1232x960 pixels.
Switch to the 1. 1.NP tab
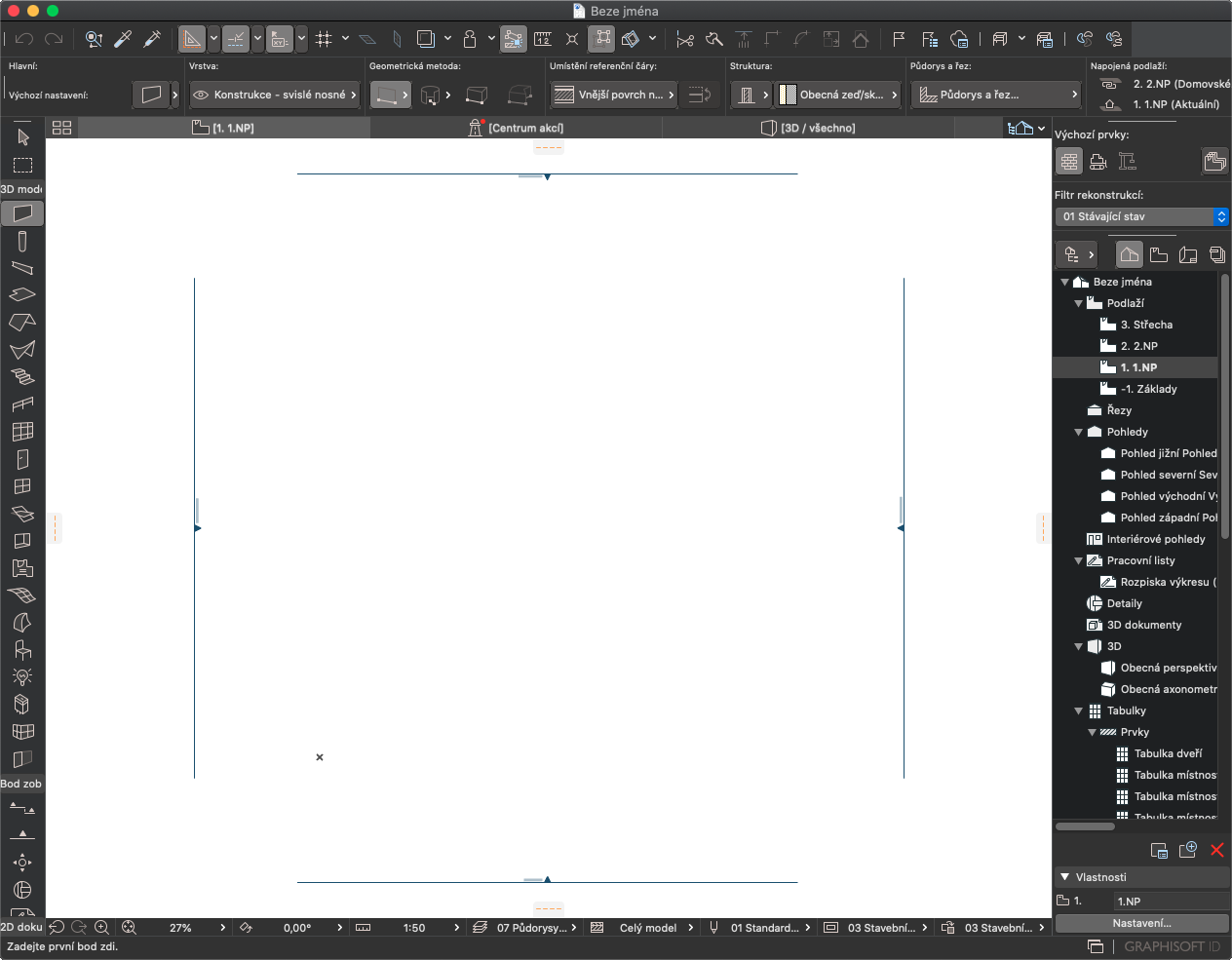[x=223, y=128]
